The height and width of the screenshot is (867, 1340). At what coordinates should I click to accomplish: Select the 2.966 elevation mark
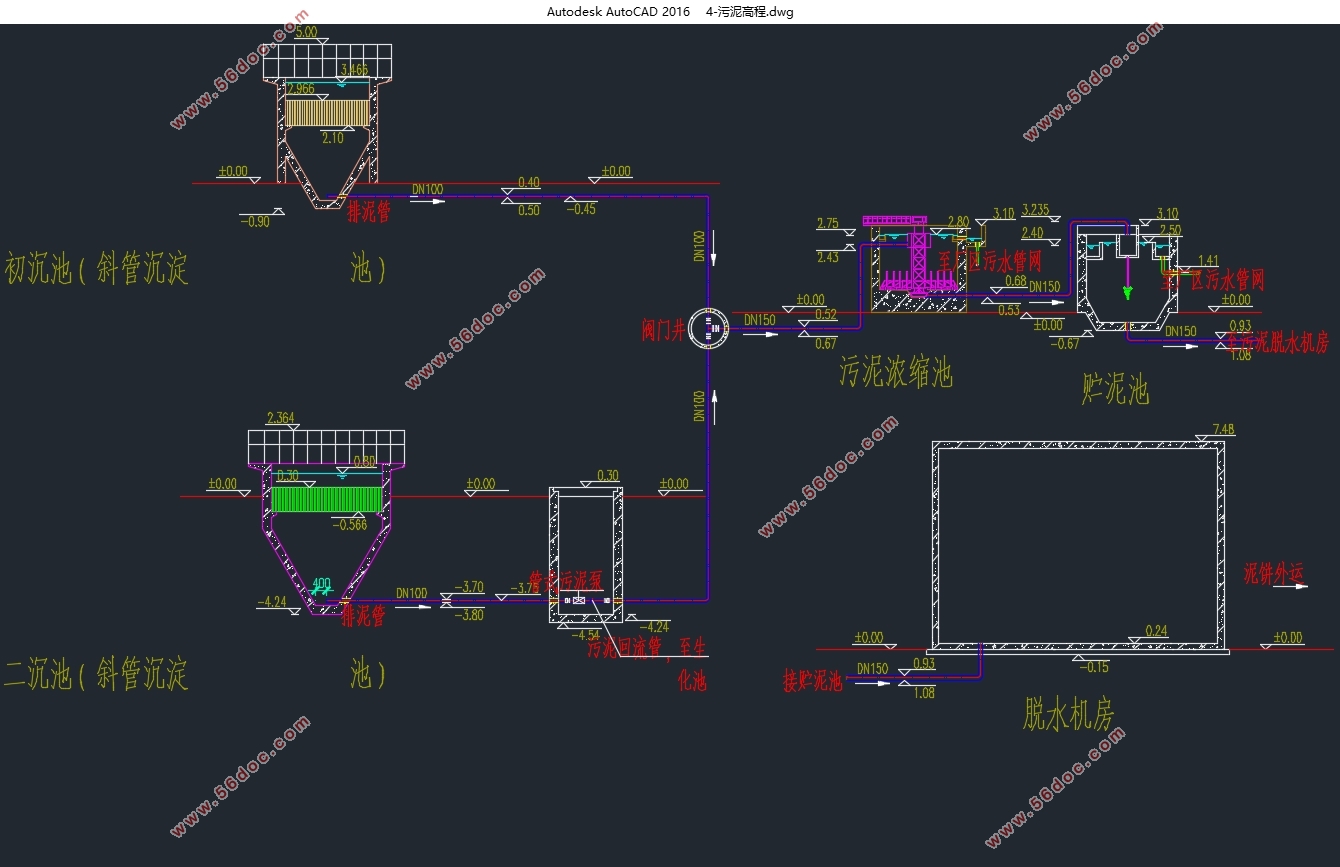[300, 89]
